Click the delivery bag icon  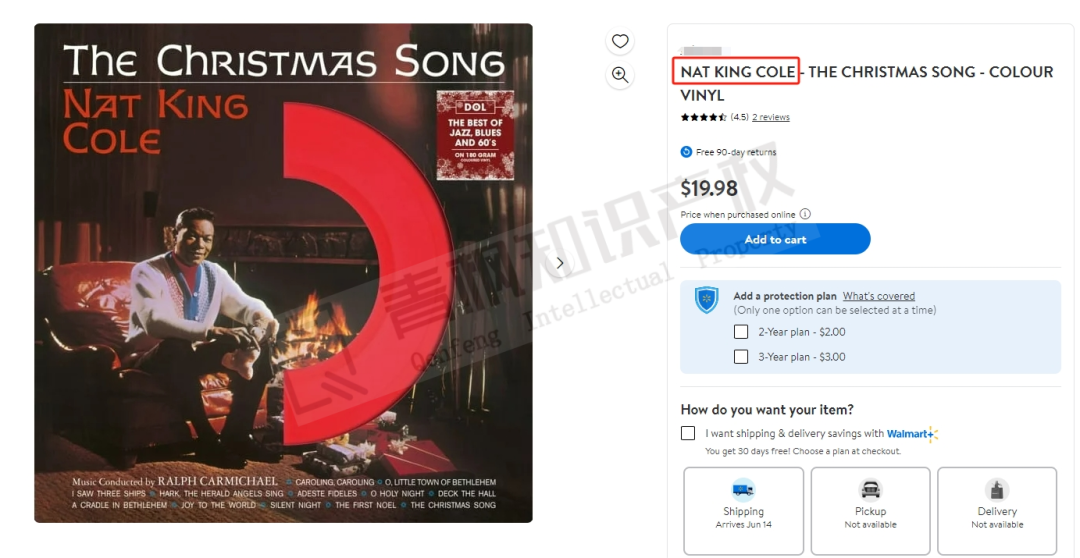tap(997, 490)
